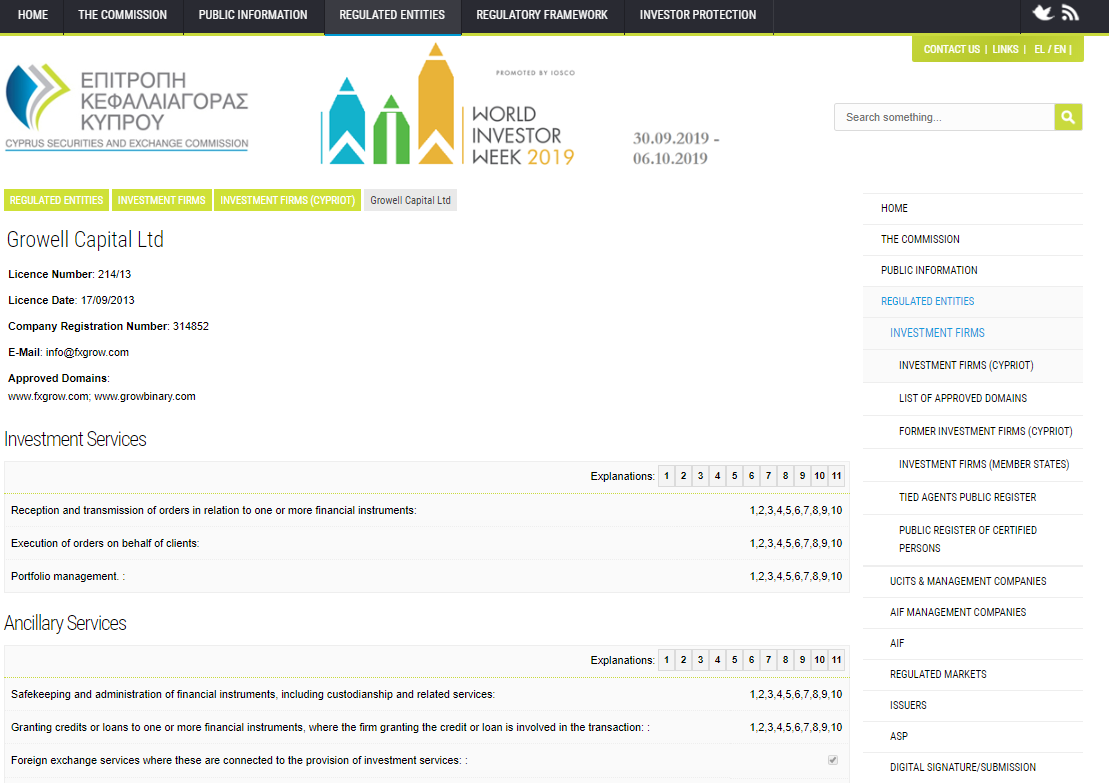Click Investment Services explanation 11
The width and height of the screenshot is (1109, 783).
click(836, 475)
